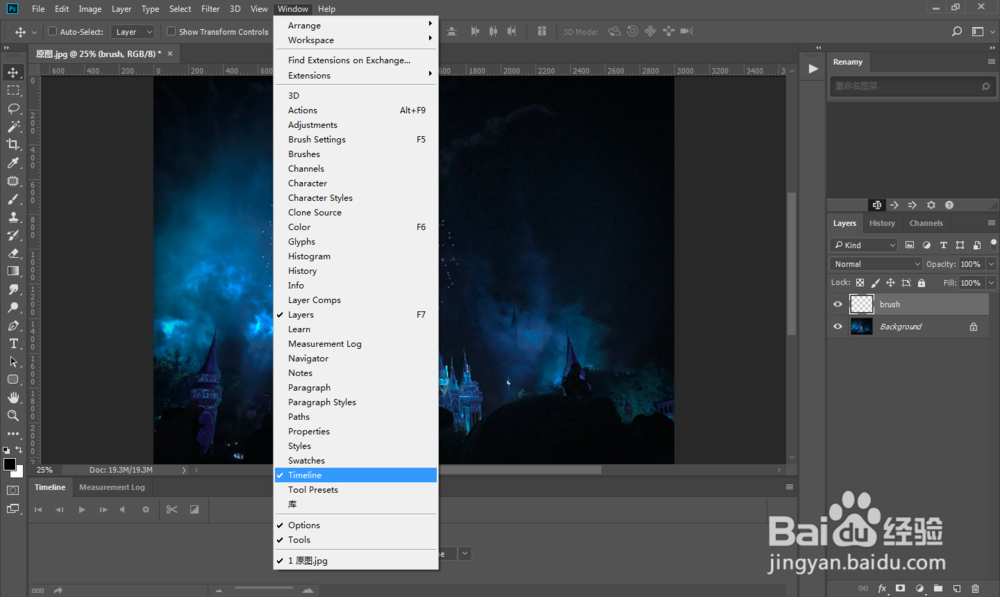This screenshot has height=597, width=1000.
Task: Toggle Quick Mask mode icon
Action: [13, 490]
